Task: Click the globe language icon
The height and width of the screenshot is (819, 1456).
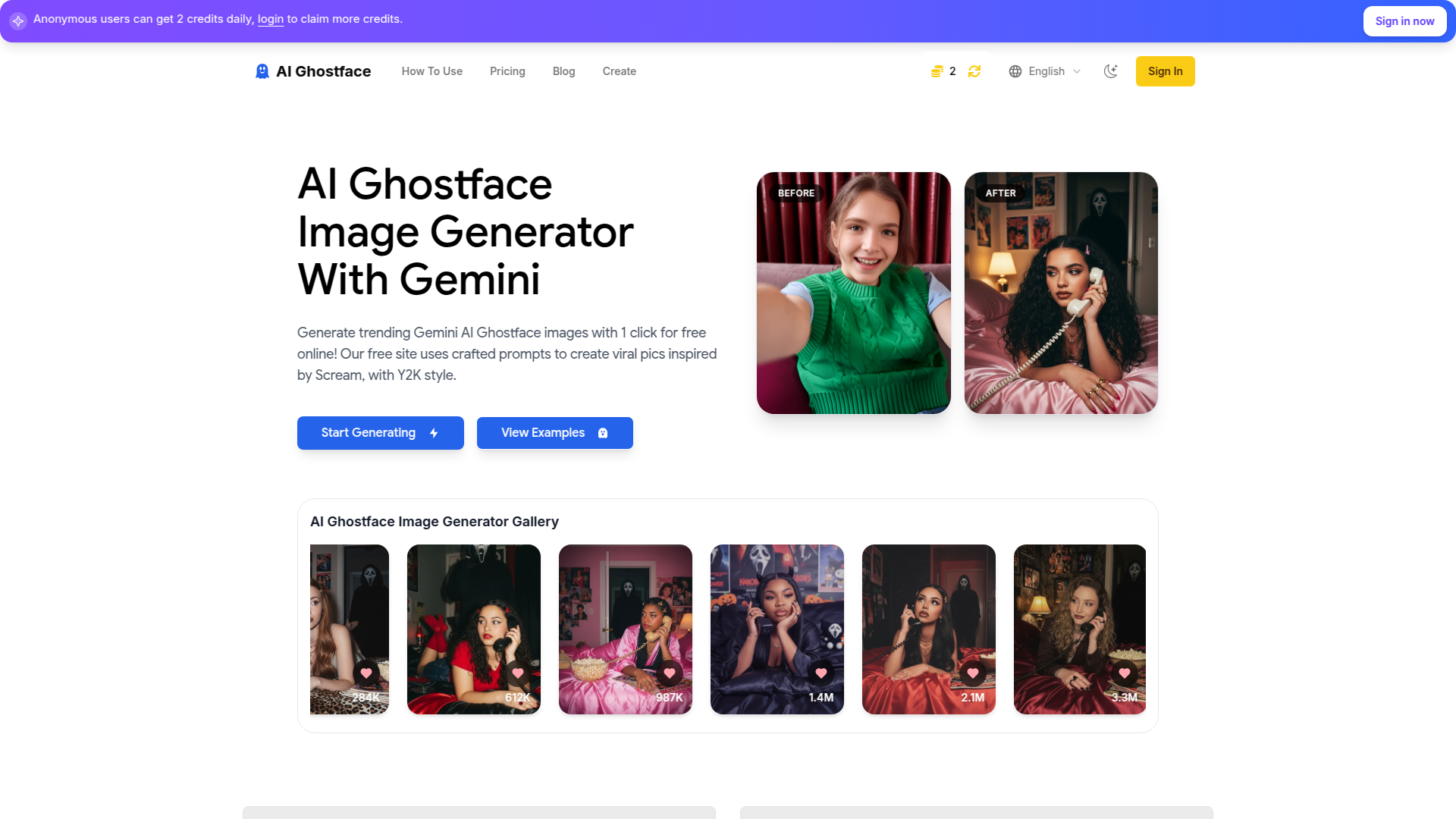Action: pos(1015,71)
